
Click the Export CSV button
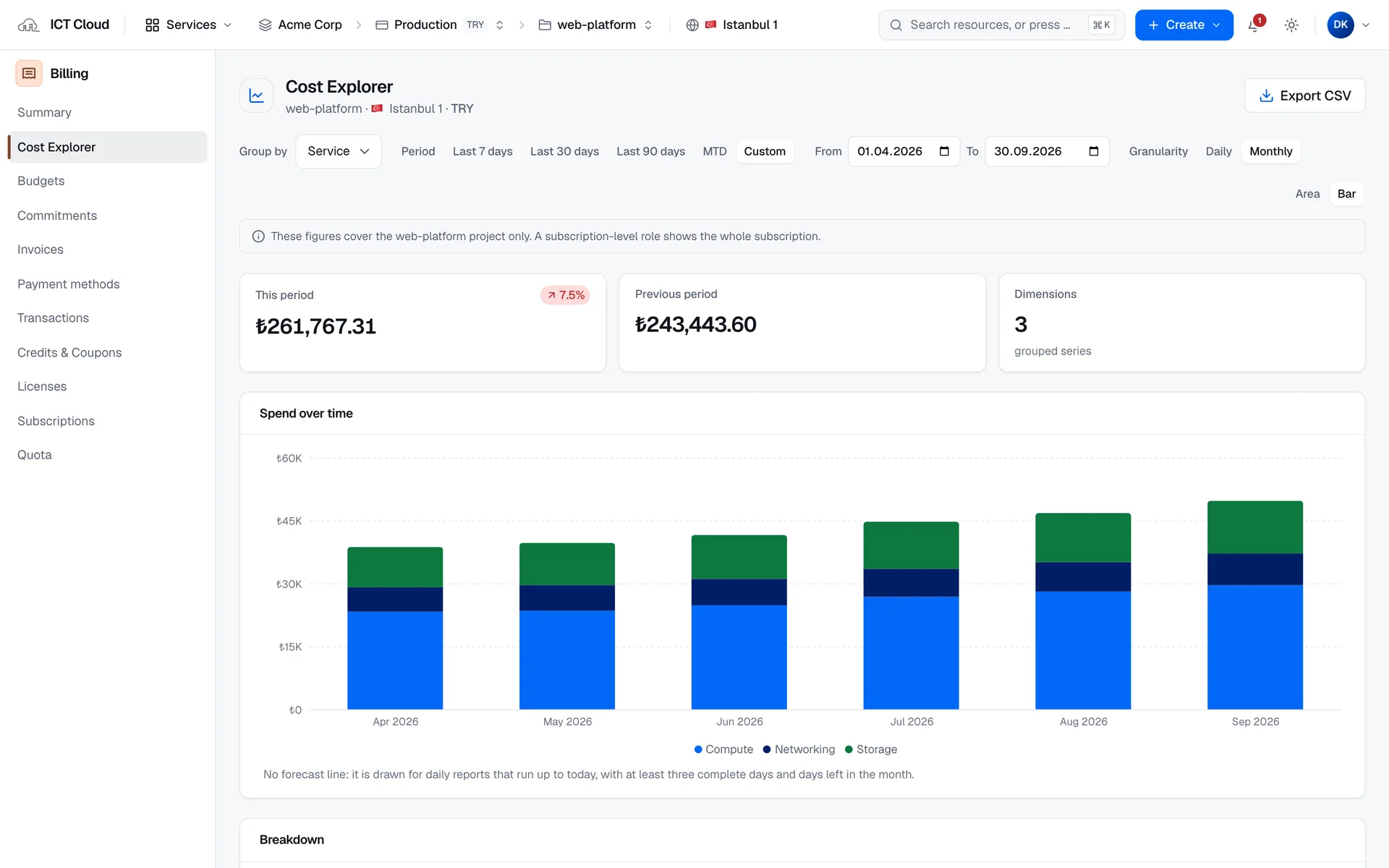(1304, 95)
